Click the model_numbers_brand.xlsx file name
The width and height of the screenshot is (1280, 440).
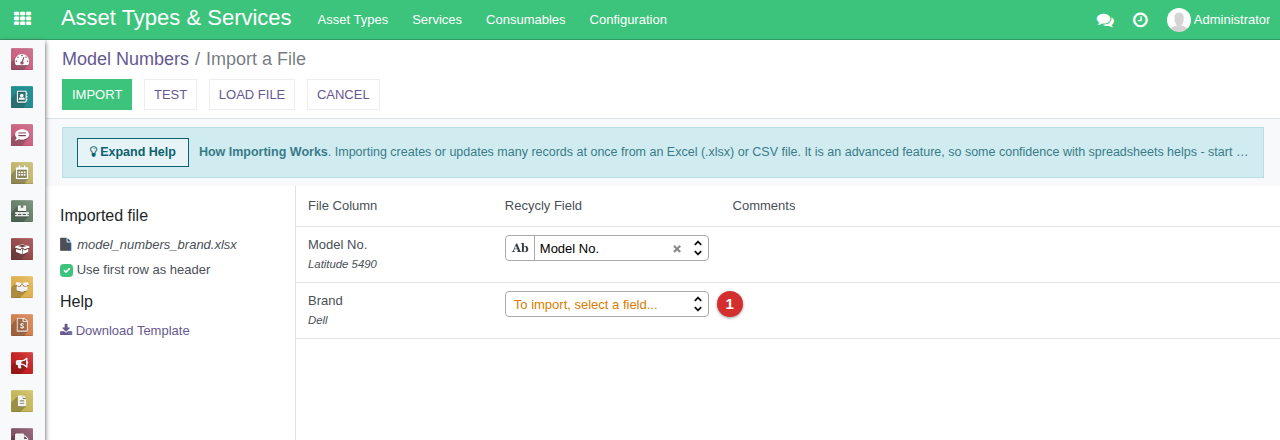[157, 244]
